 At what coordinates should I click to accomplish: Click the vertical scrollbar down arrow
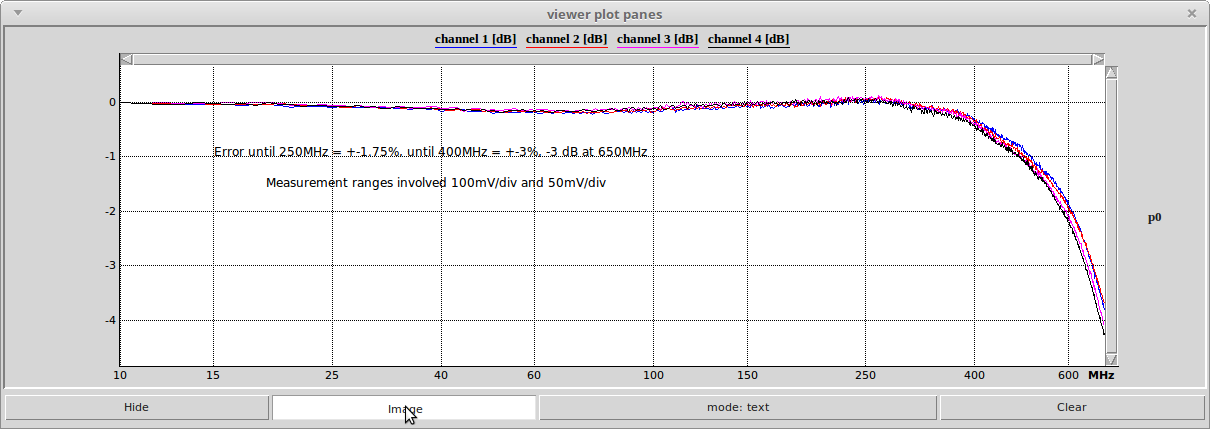[x=1111, y=360]
